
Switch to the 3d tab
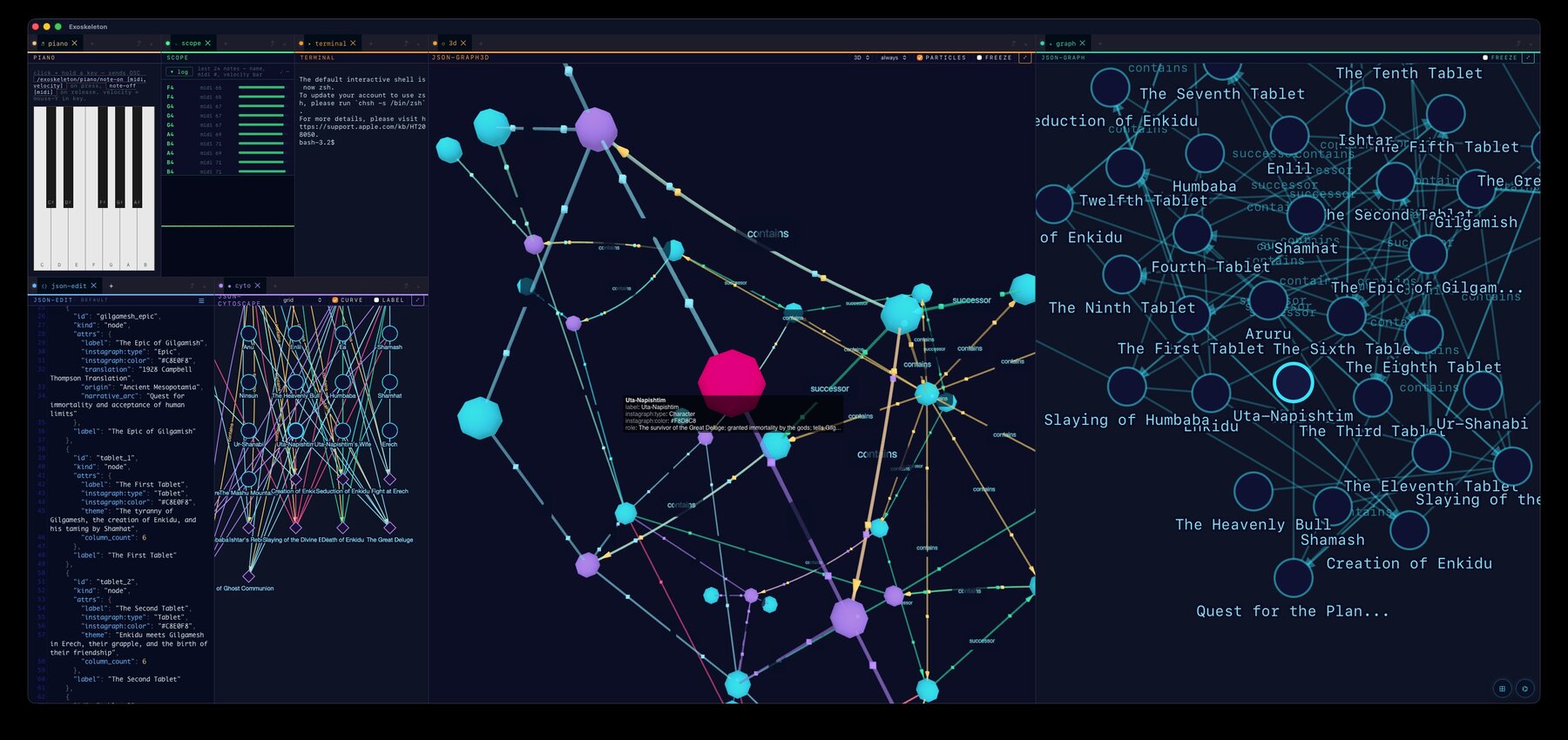[x=452, y=44]
